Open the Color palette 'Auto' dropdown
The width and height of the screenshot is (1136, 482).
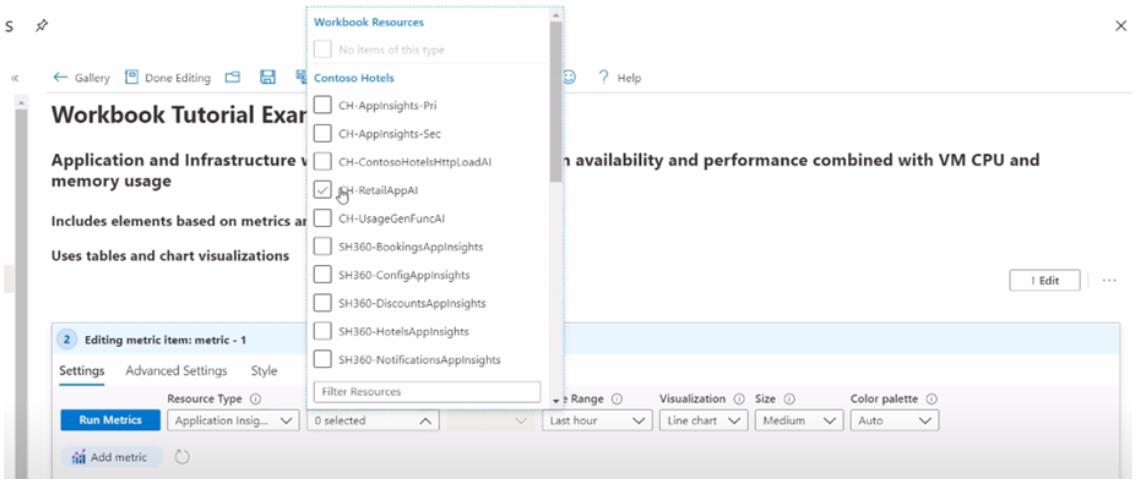pyautogui.click(x=895, y=420)
